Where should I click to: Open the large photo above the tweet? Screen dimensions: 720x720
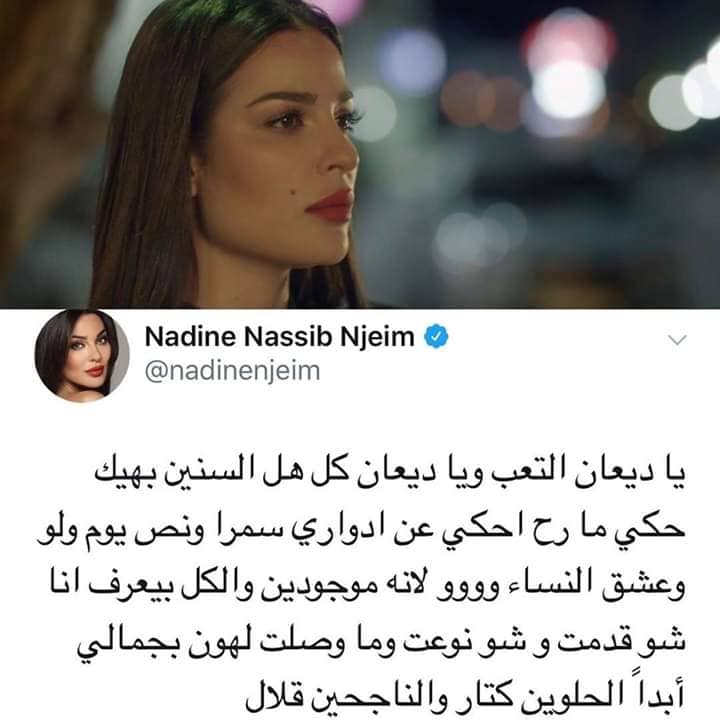pyautogui.click(x=360, y=154)
